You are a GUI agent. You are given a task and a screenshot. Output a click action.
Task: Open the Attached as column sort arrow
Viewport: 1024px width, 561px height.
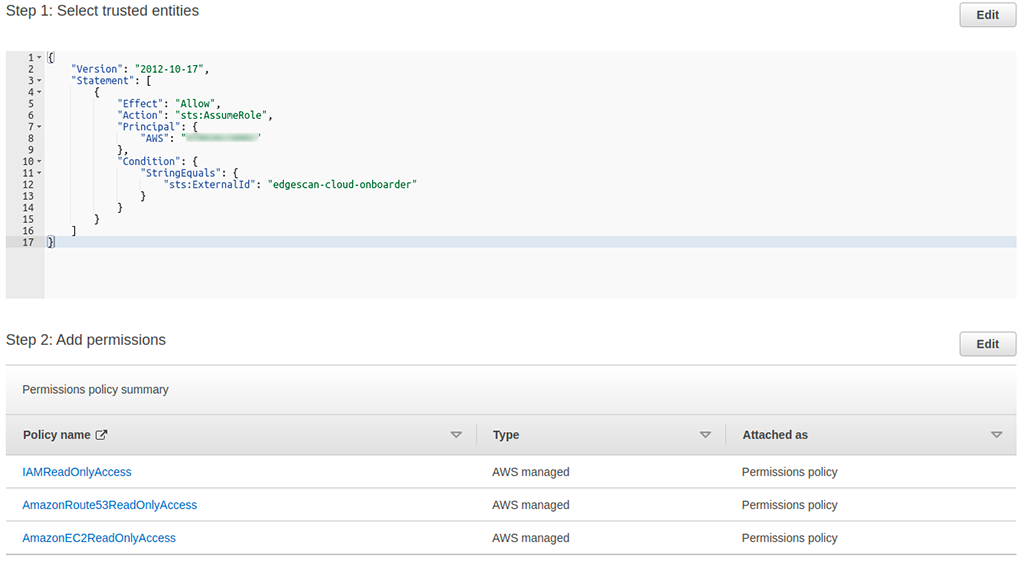click(x=997, y=435)
